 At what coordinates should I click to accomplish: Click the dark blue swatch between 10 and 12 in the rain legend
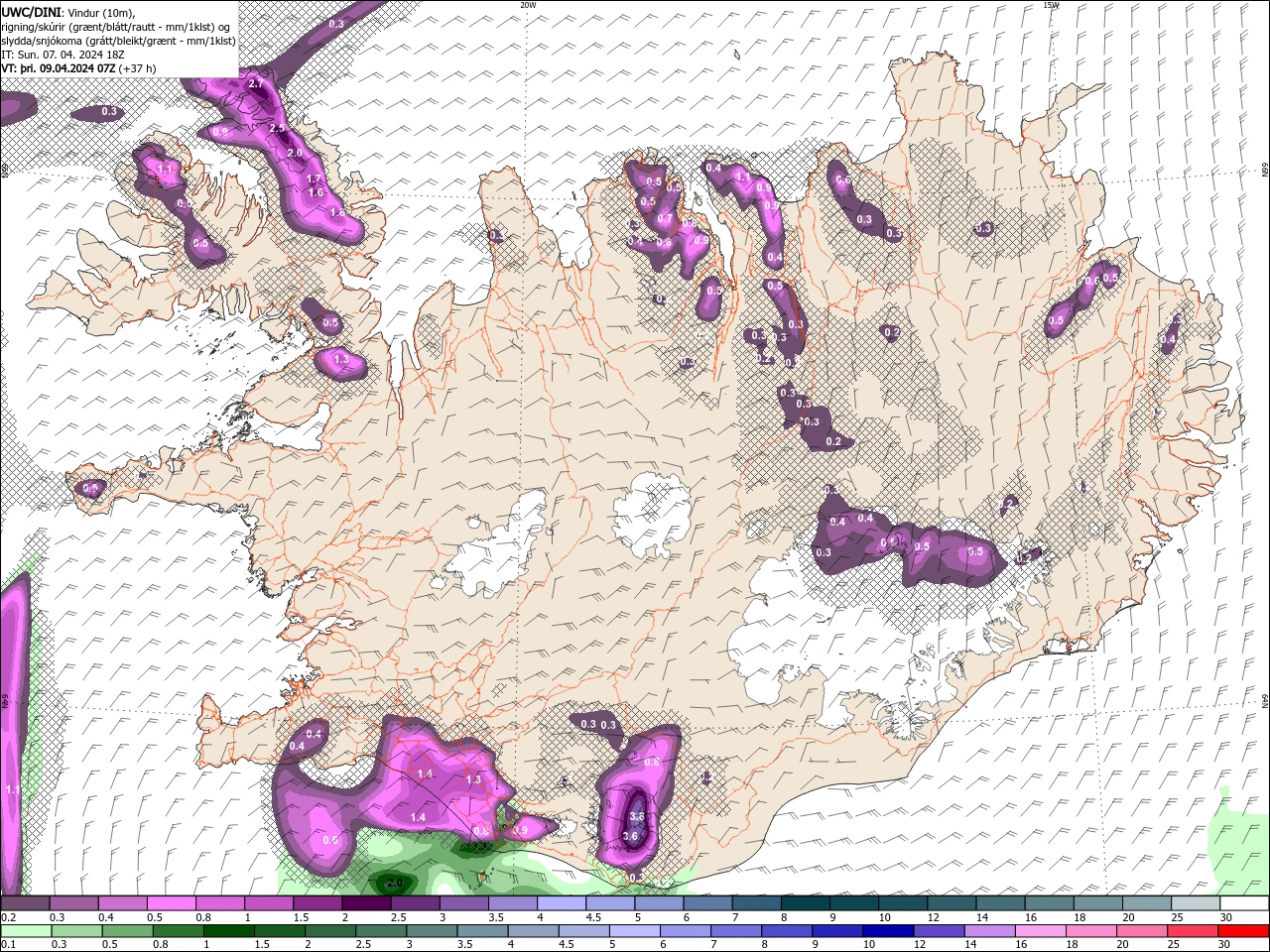(x=887, y=931)
